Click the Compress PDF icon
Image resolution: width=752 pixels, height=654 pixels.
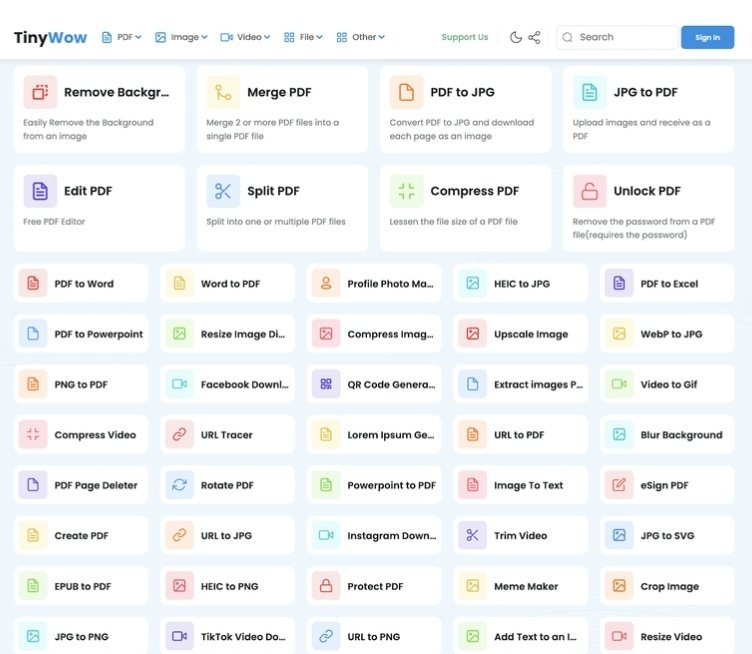pyautogui.click(x=406, y=191)
